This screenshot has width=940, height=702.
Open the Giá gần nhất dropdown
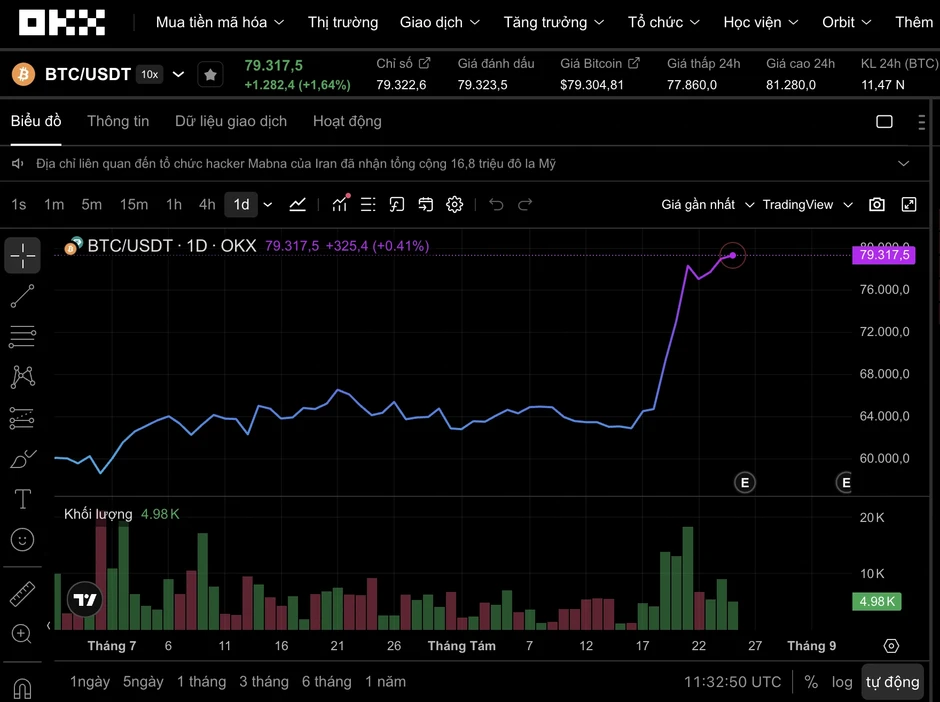pyautogui.click(x=707, y=205)
